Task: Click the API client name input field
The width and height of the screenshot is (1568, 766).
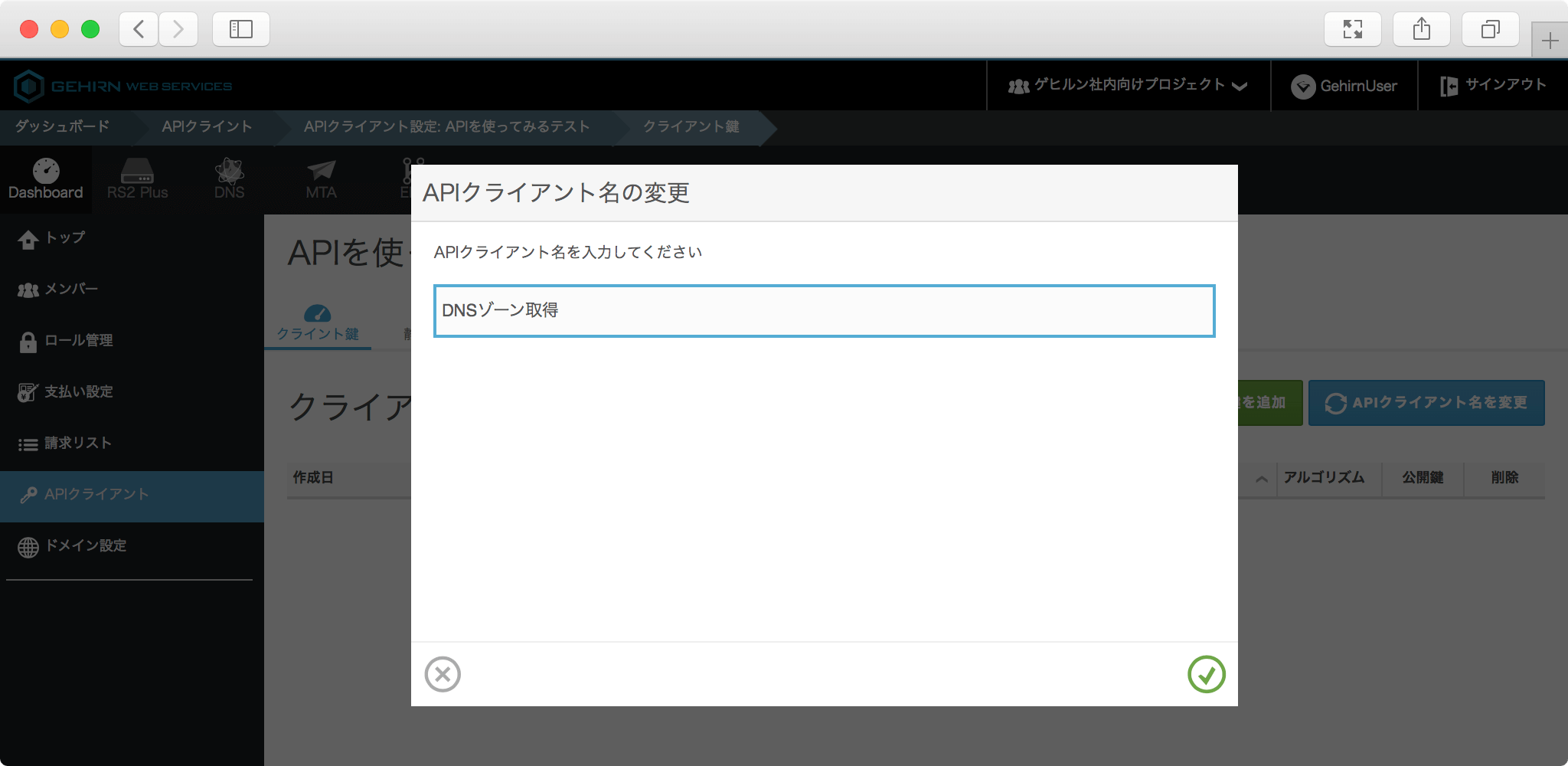Action: pos(824,311)
